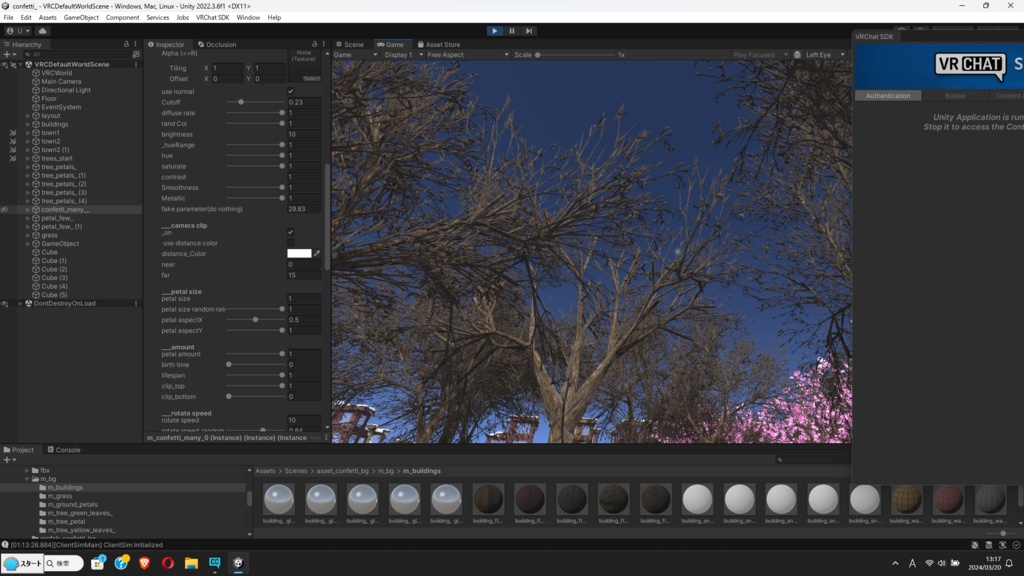Toggle visibility of town2 (1) object
The image size is (1024, 576).
tap(12, 150)
